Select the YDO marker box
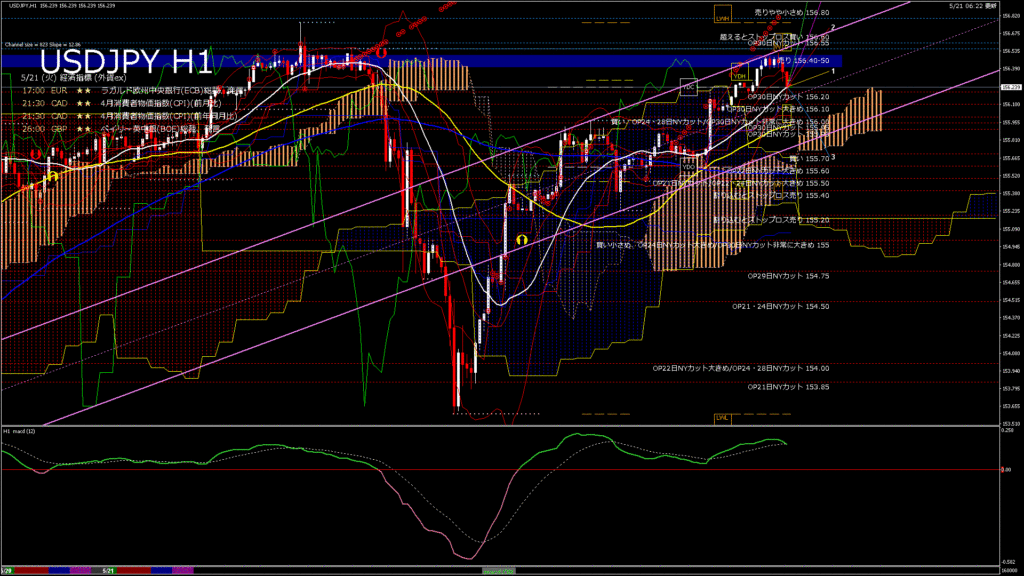The width and height of the screenshot is (1024, 576). [x=688, y=166]
